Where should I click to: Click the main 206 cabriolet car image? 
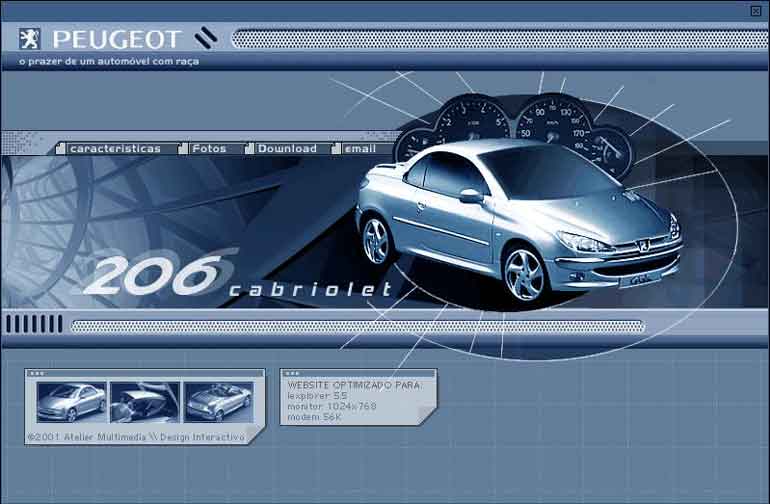pyautogui.click(x=519, y=221)
